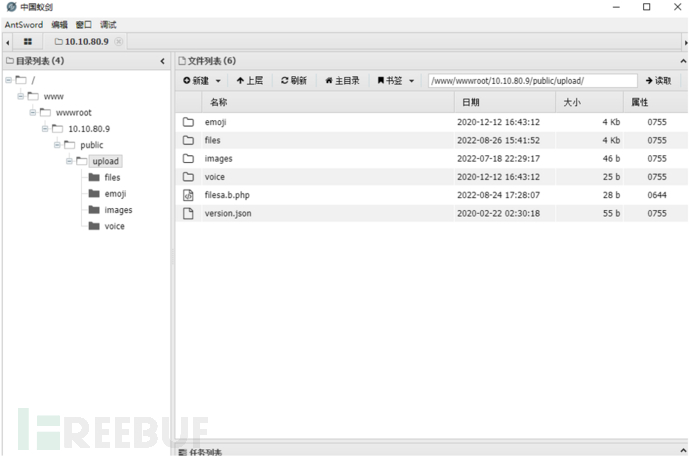Viewport: 690px width, 457px height.
Task: Select the public folder in tree
Action: [x=92, y=145]
